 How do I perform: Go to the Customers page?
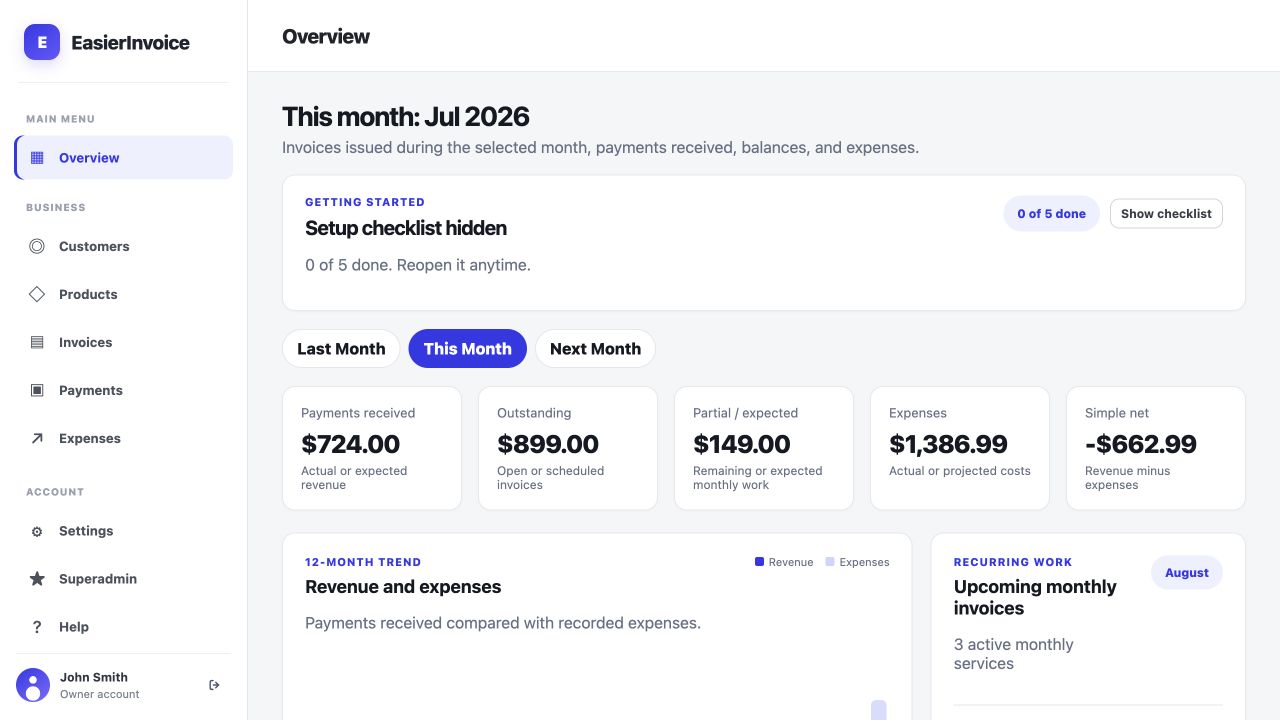point(124,246)
